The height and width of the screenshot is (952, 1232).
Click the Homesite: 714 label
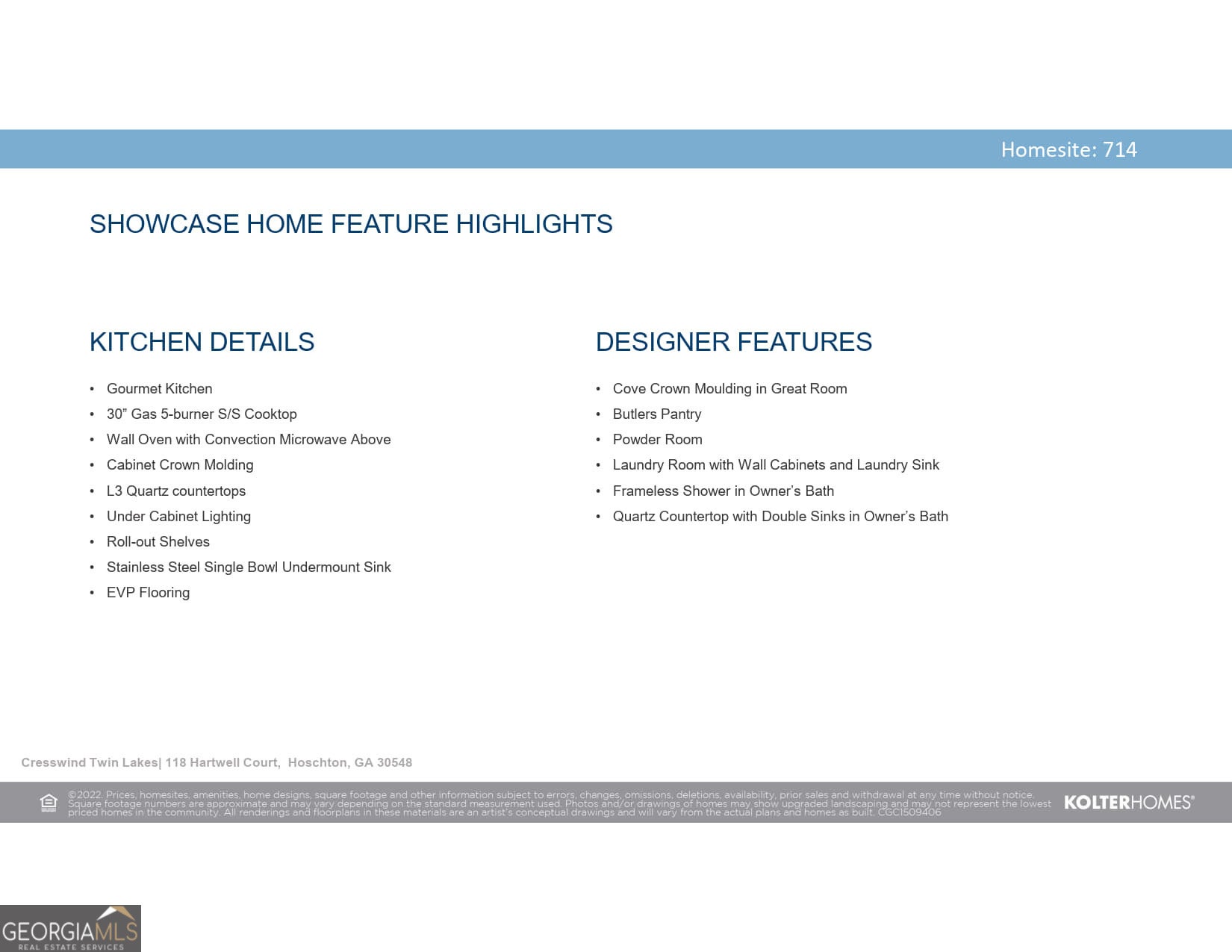click(x=1068, y=149)
